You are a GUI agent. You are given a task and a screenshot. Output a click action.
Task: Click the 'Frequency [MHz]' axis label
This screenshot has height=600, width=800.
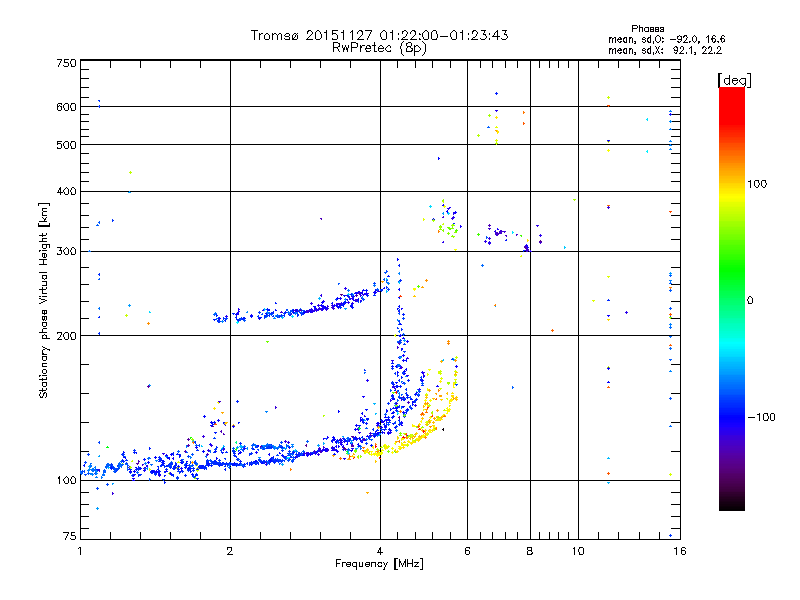(x=379, y=564)
